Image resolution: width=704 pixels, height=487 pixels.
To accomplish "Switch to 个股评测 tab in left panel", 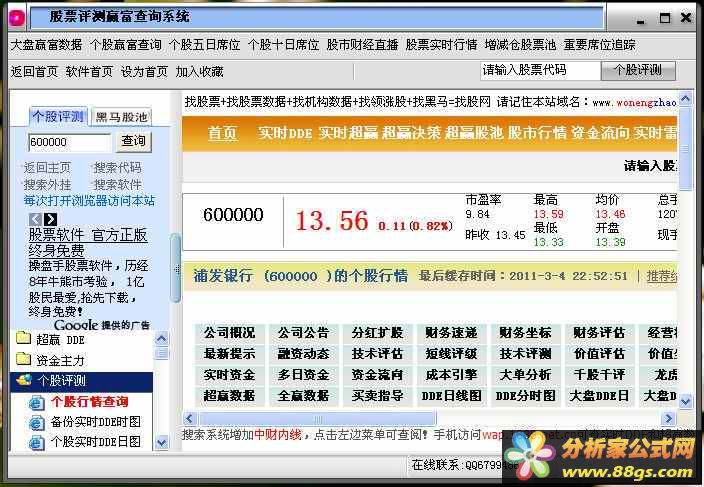I will [x=58, y=117].
